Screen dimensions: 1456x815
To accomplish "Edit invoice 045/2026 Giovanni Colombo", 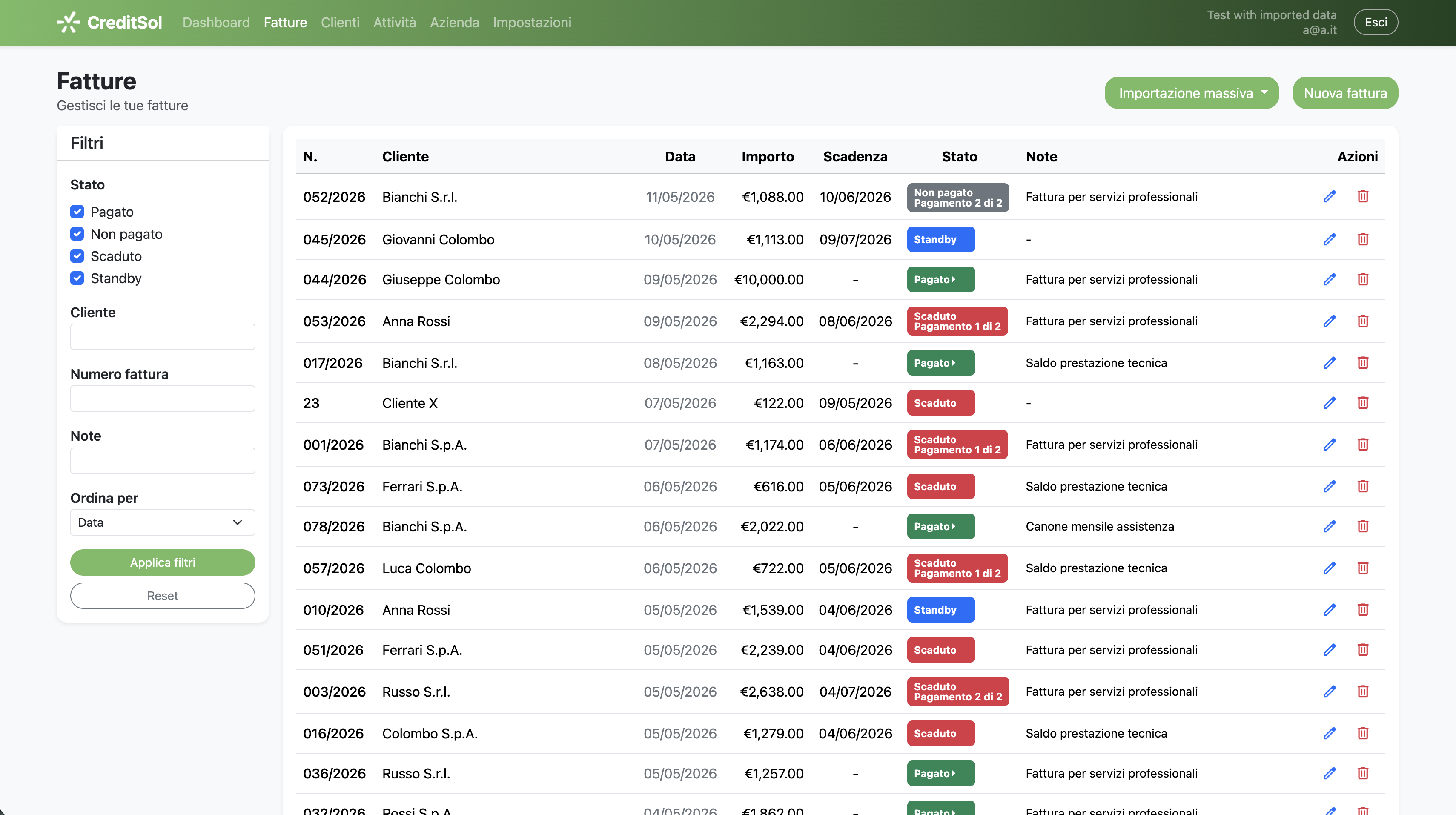I will pos(1330,240).
